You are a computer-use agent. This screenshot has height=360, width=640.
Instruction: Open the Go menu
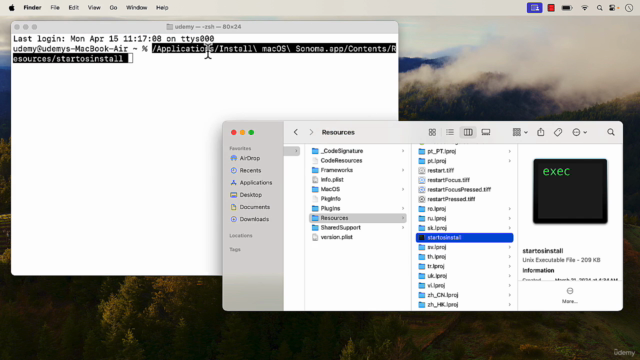point(113,8)
